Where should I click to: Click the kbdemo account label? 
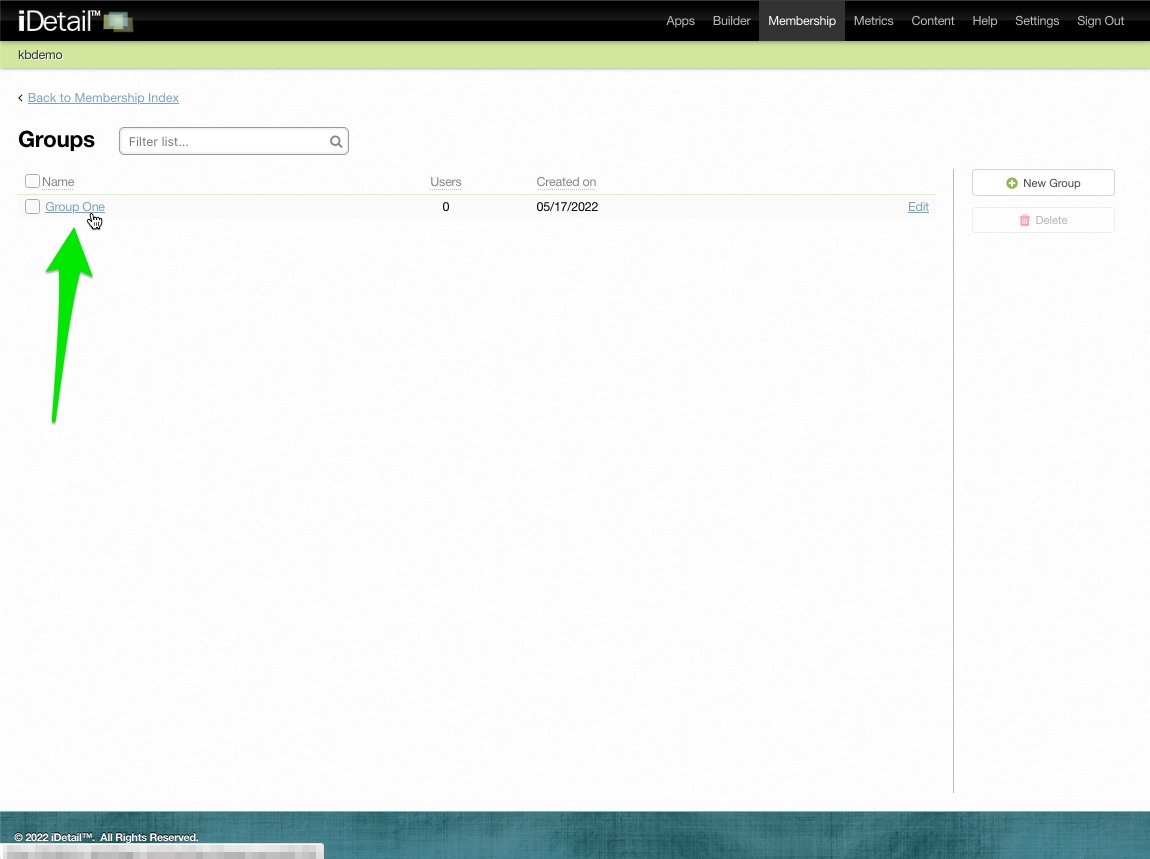(x=40, y=55)
